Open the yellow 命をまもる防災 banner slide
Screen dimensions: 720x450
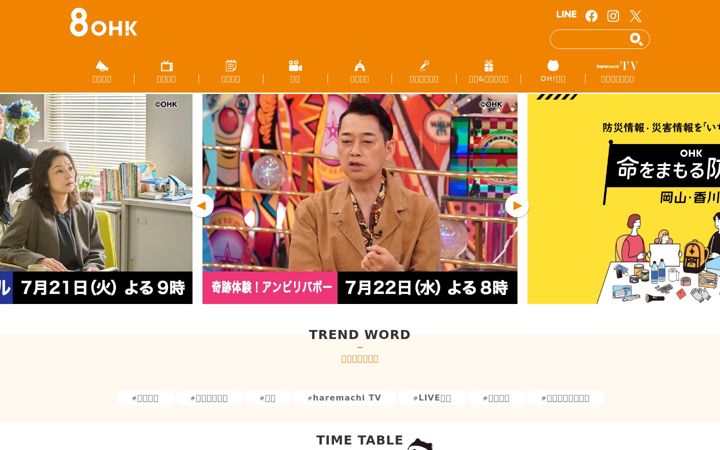coord(624,199)
